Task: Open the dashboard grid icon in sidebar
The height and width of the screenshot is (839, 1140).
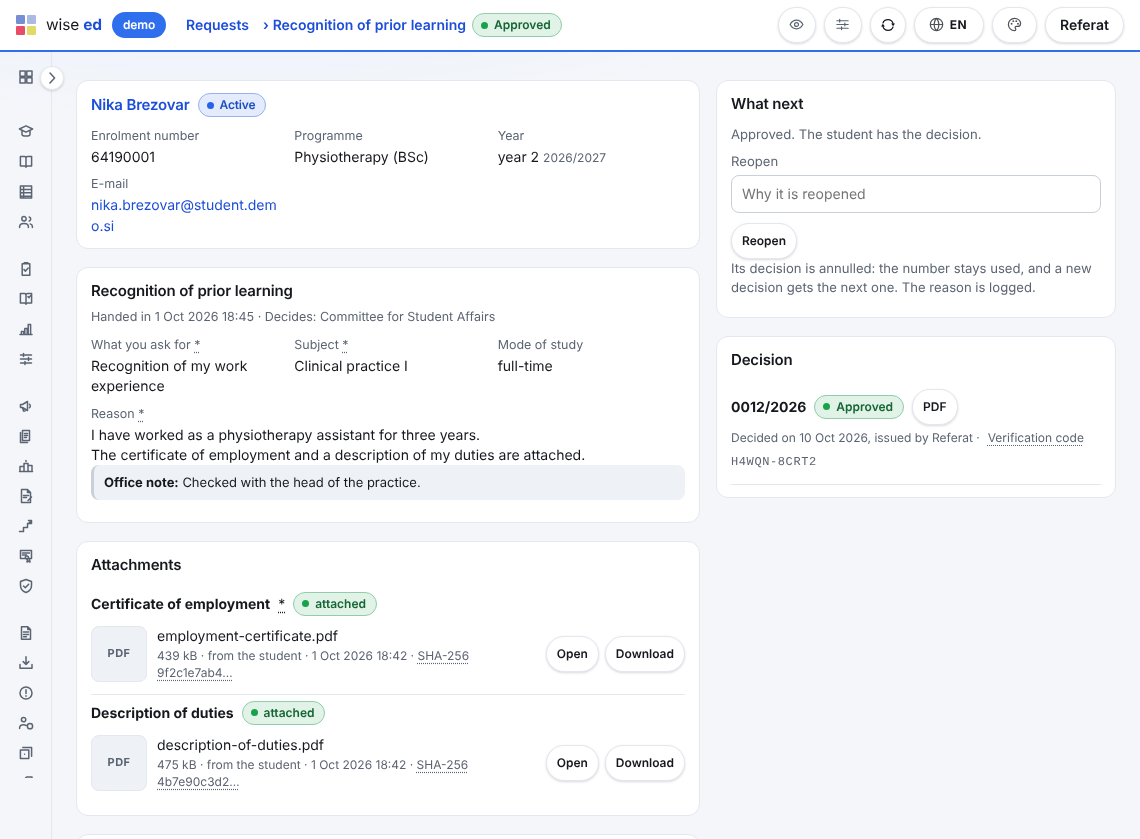Action: click(x=26, y=77)
